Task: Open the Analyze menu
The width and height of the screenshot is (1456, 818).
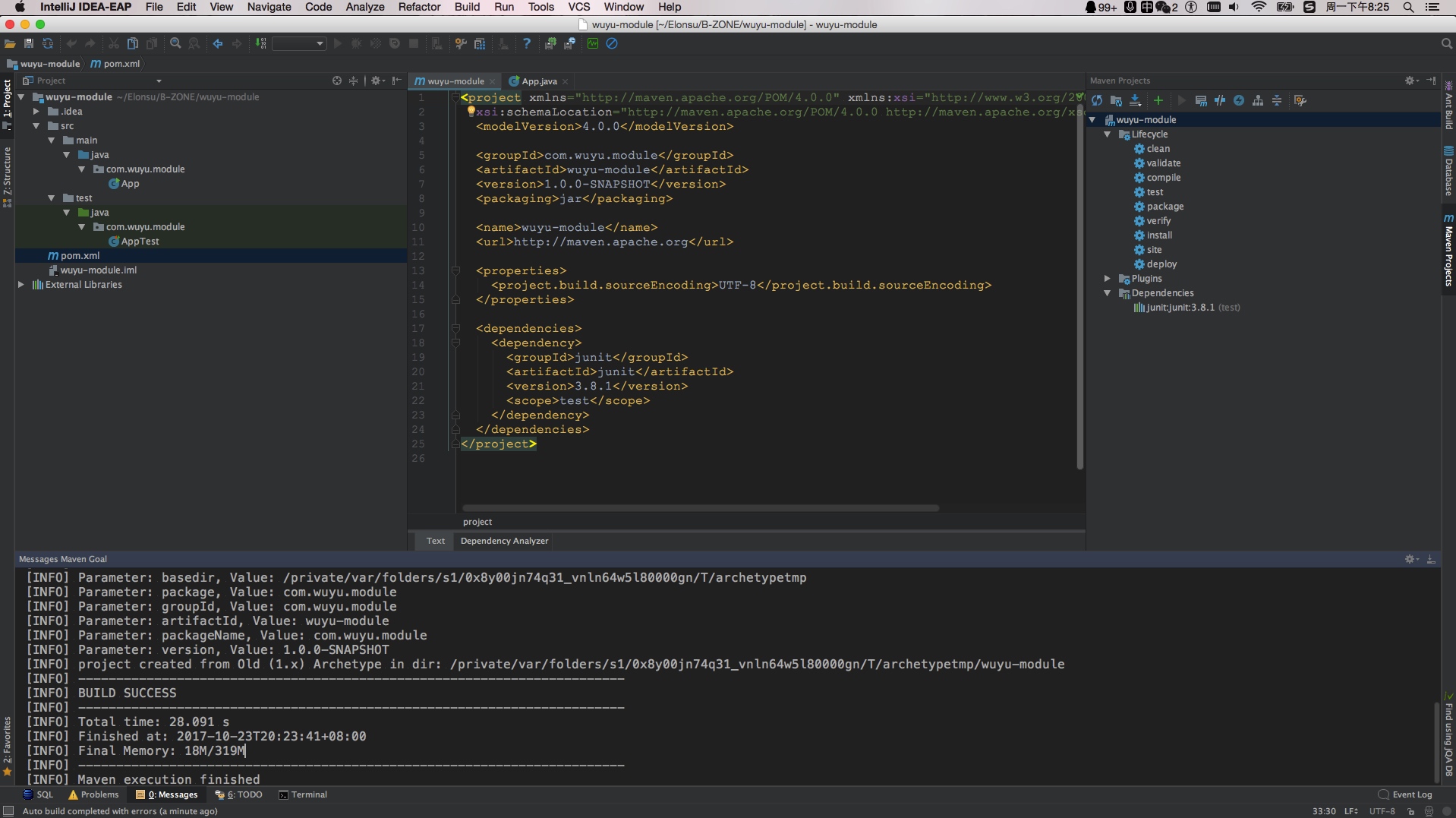Action: [x=364, y=7]
